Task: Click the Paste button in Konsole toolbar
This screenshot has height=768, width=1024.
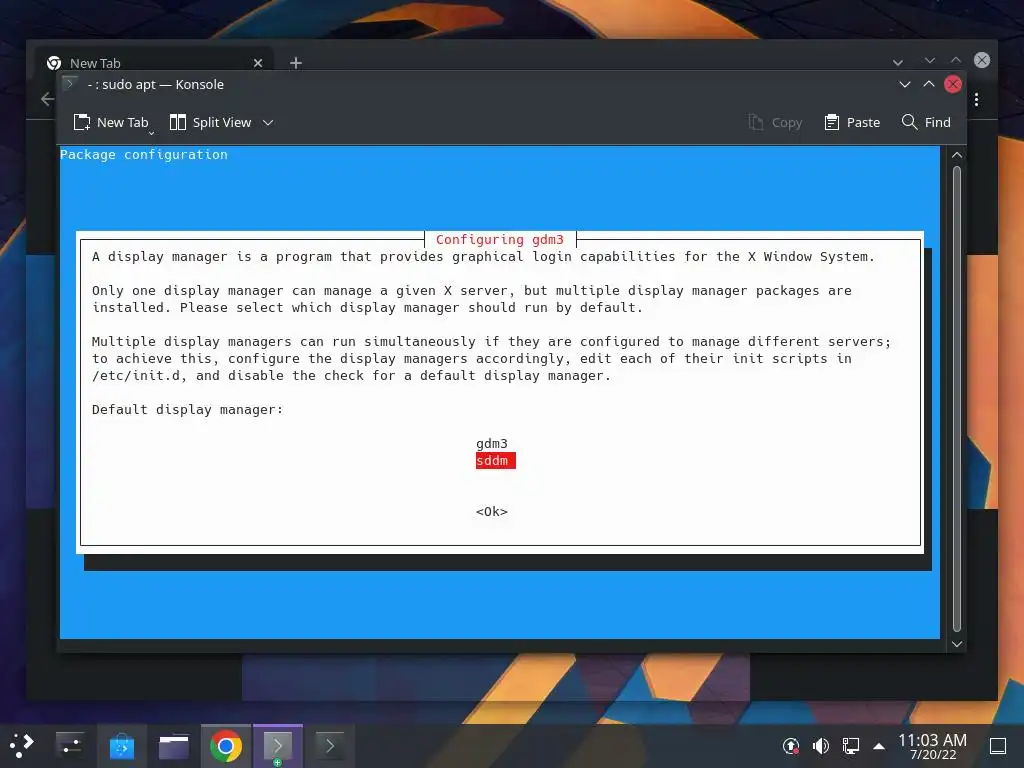Action: pos(852,122)
